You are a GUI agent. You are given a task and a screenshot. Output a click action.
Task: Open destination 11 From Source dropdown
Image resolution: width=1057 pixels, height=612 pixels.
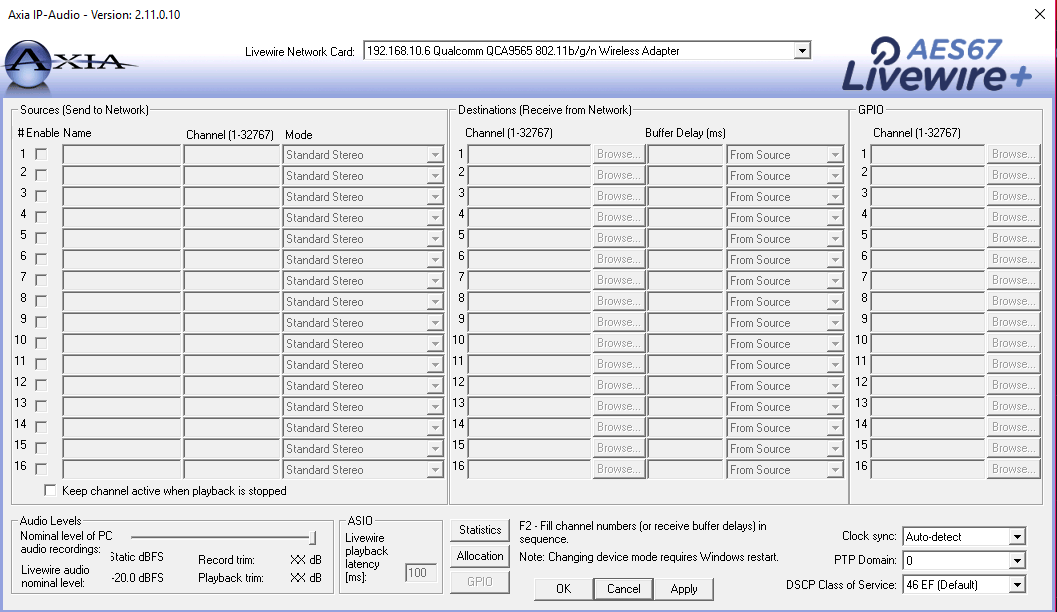pos(835,365)
